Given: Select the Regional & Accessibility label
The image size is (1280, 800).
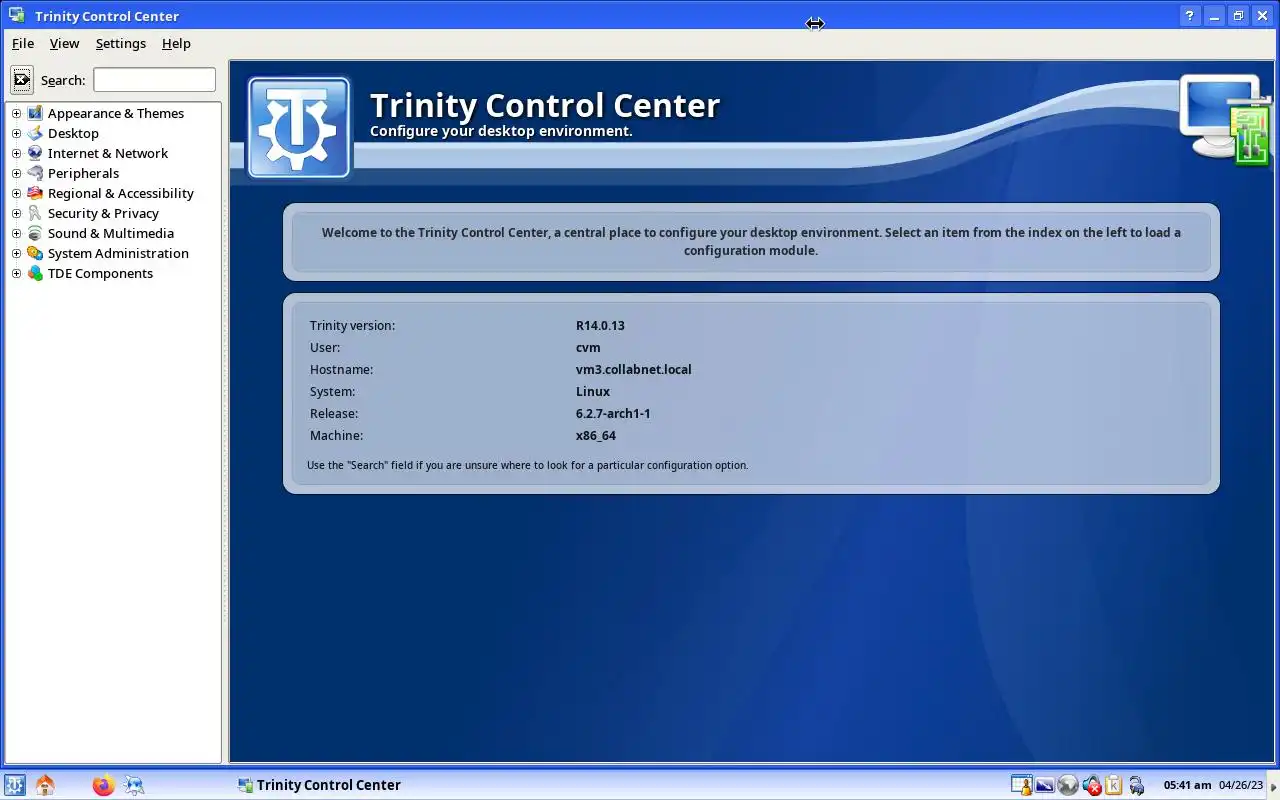Looking at the screenshot, I should coord(121,193).
